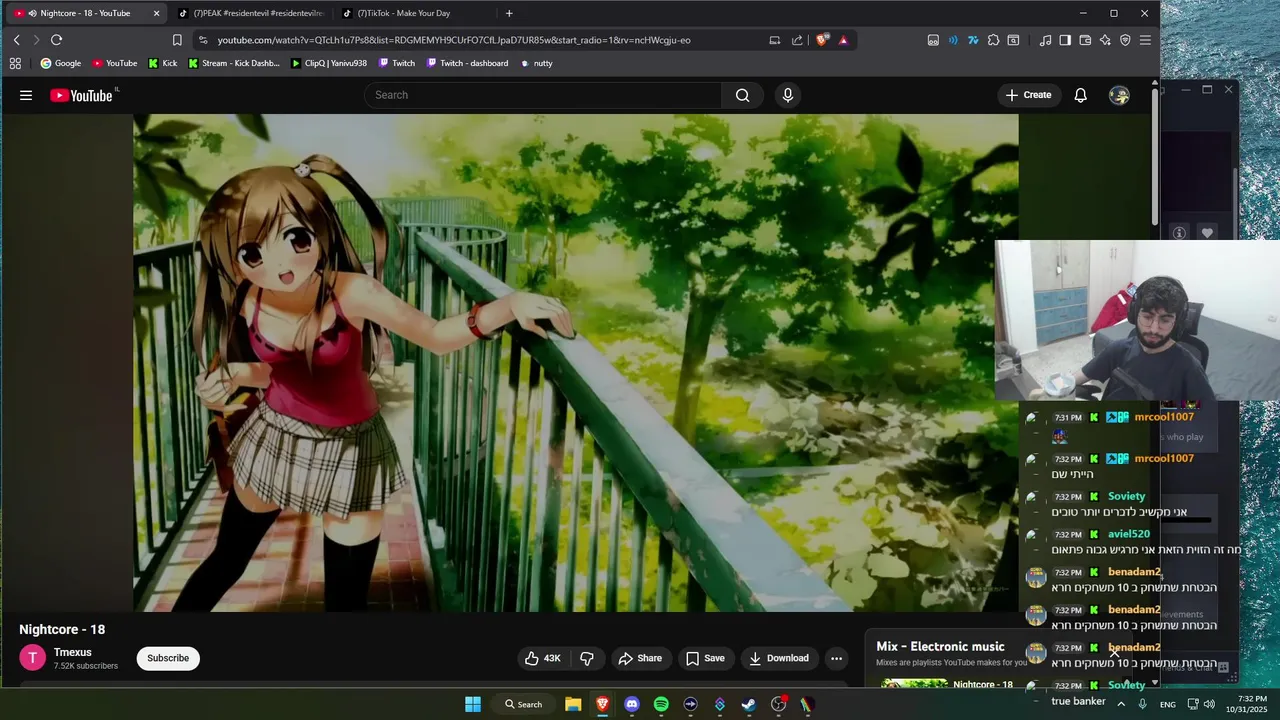Dislike the Nightcore - 18 video
The image size is (1280, 720).
[587, 658]
